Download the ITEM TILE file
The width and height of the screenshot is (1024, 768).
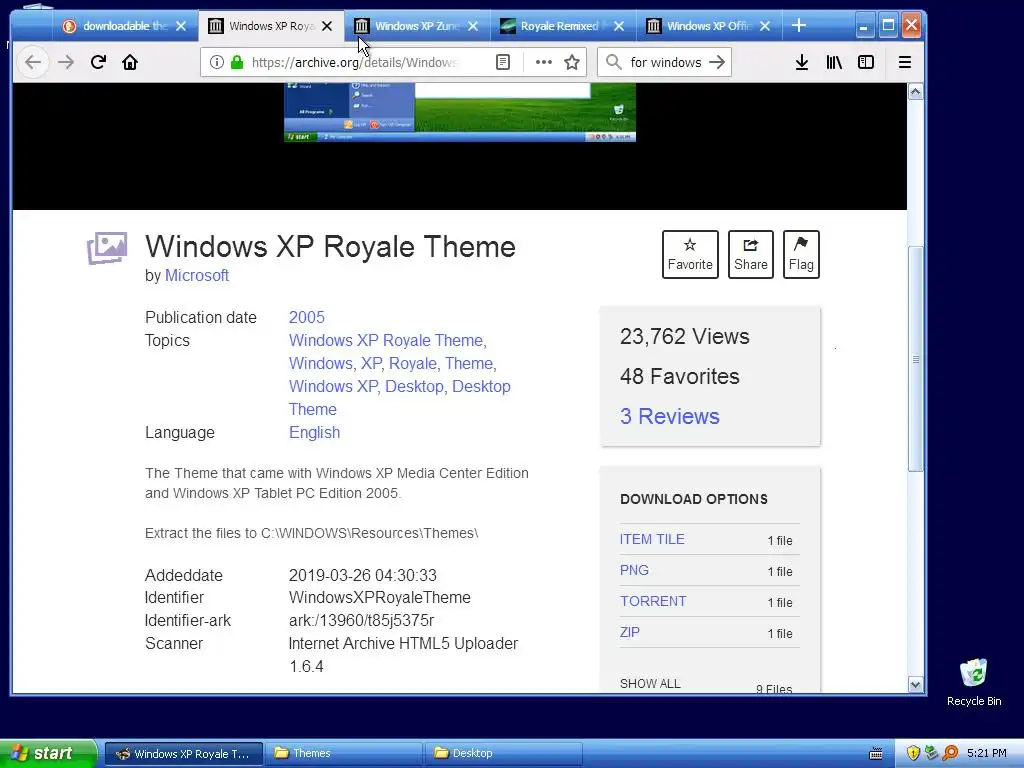pyautogui.click(x=652, y=539)
